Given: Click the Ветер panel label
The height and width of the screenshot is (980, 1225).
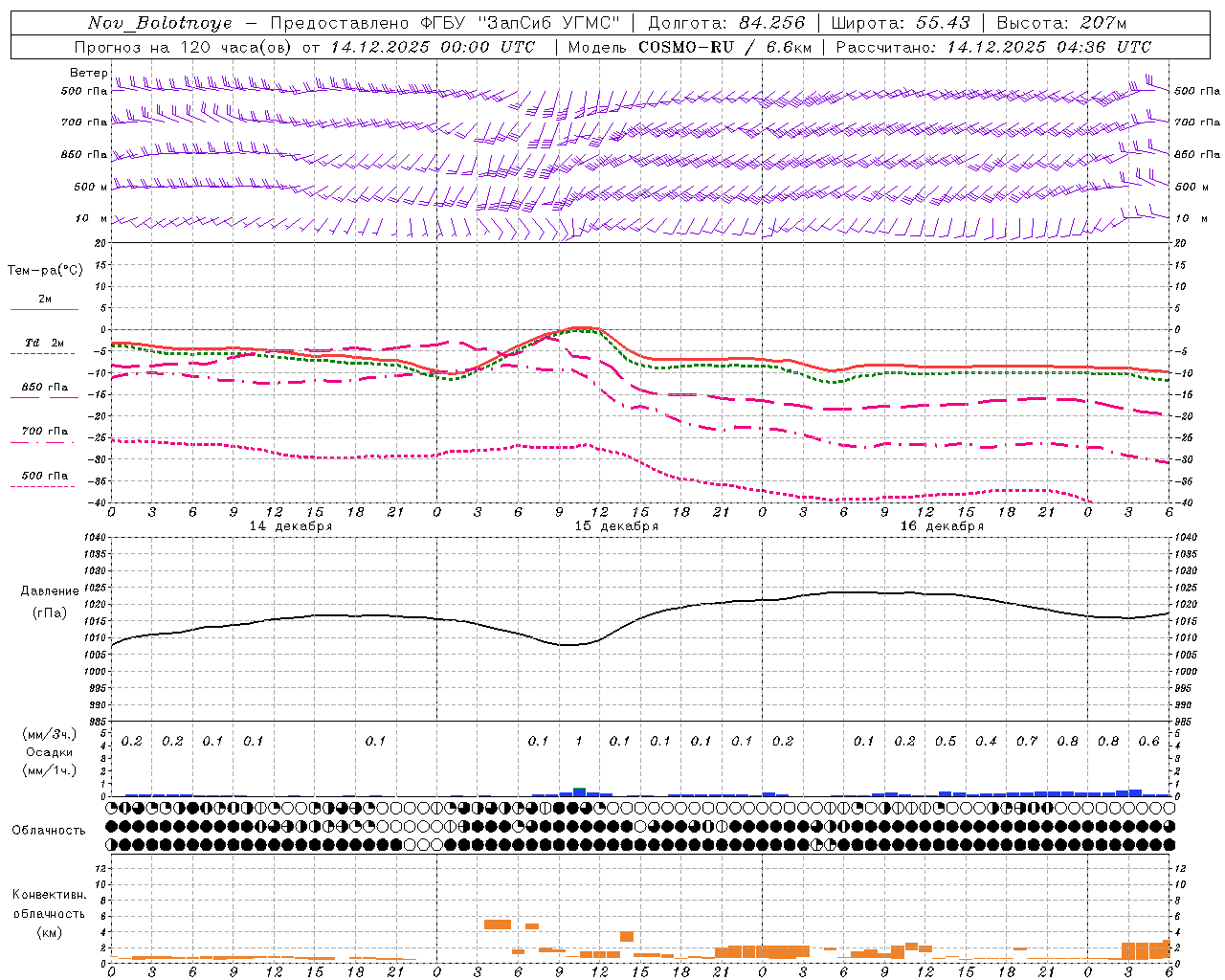Looking at the screenshot, I should 88,73.
